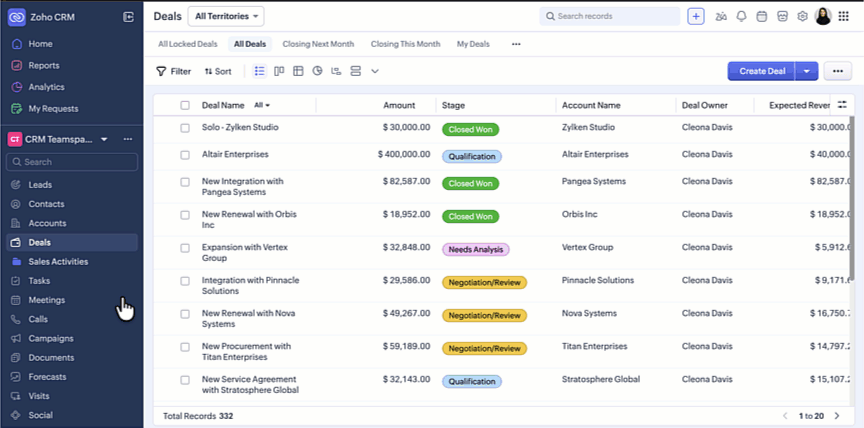Switch to Closing Next Month view
This screenshot has height=428, width=864.
[318, 44]
